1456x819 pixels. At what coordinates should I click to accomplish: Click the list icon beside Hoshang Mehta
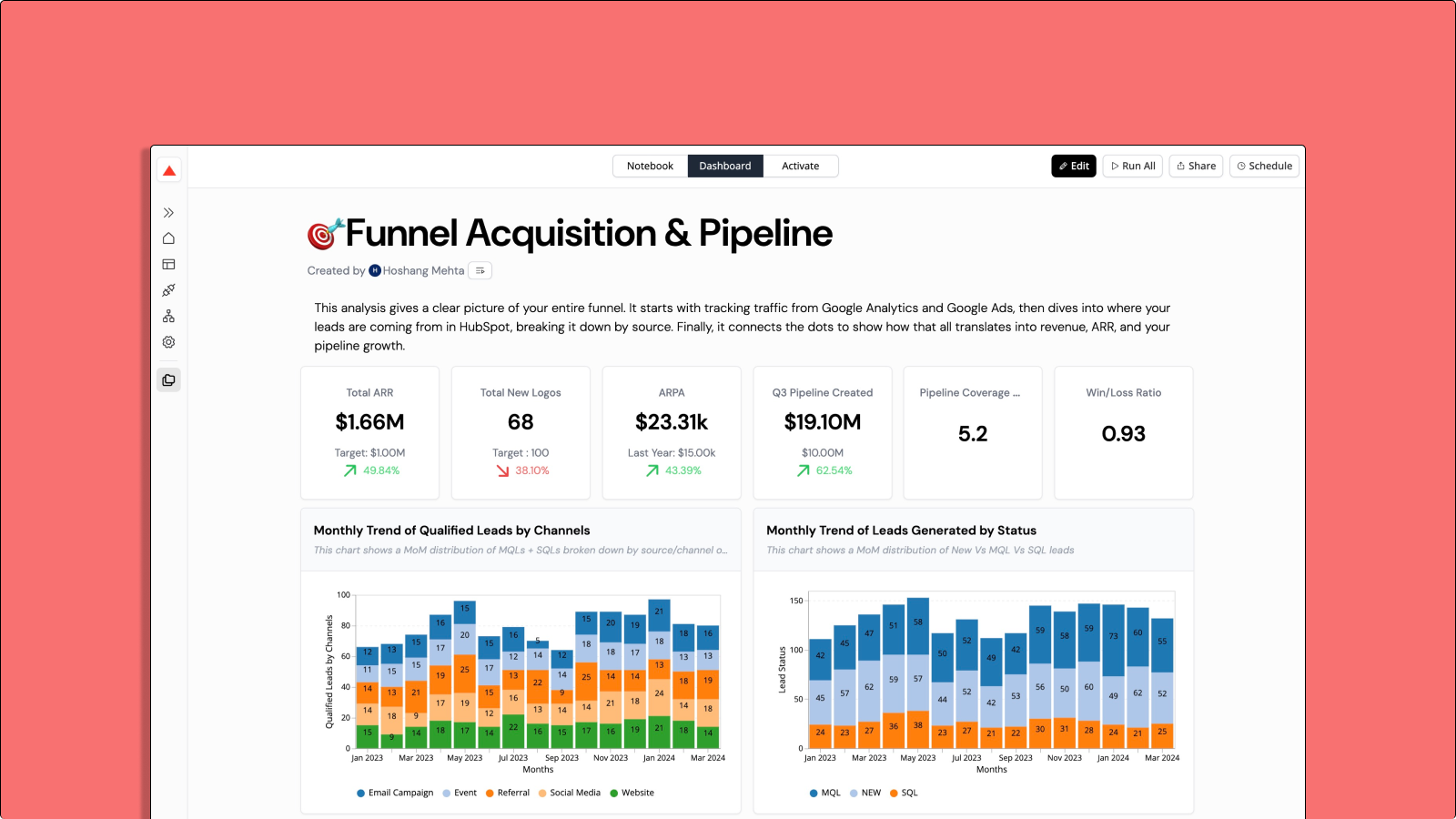(480, 270)
